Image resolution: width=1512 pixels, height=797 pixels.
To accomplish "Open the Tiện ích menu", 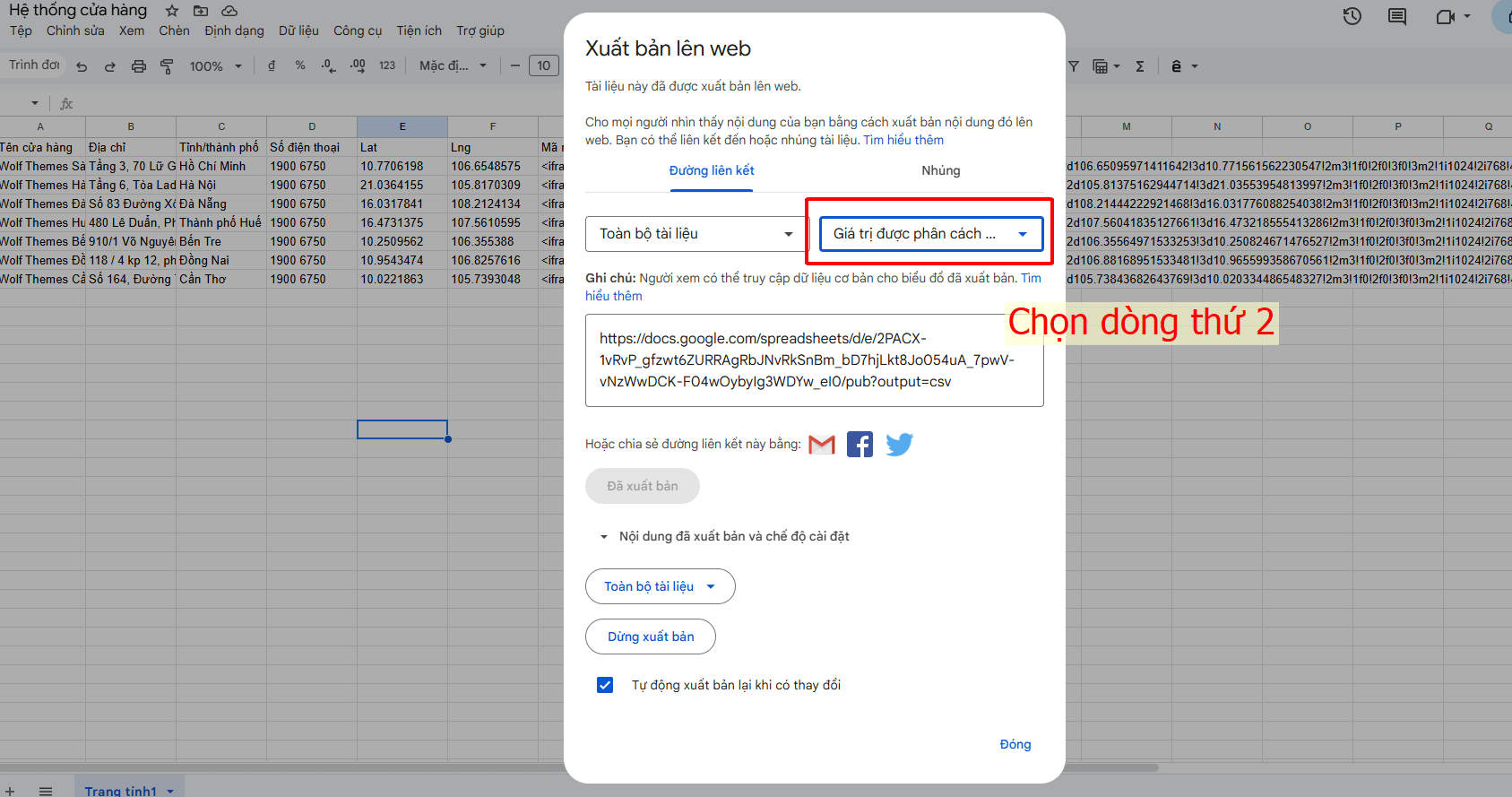I will [x=419, y=30].
